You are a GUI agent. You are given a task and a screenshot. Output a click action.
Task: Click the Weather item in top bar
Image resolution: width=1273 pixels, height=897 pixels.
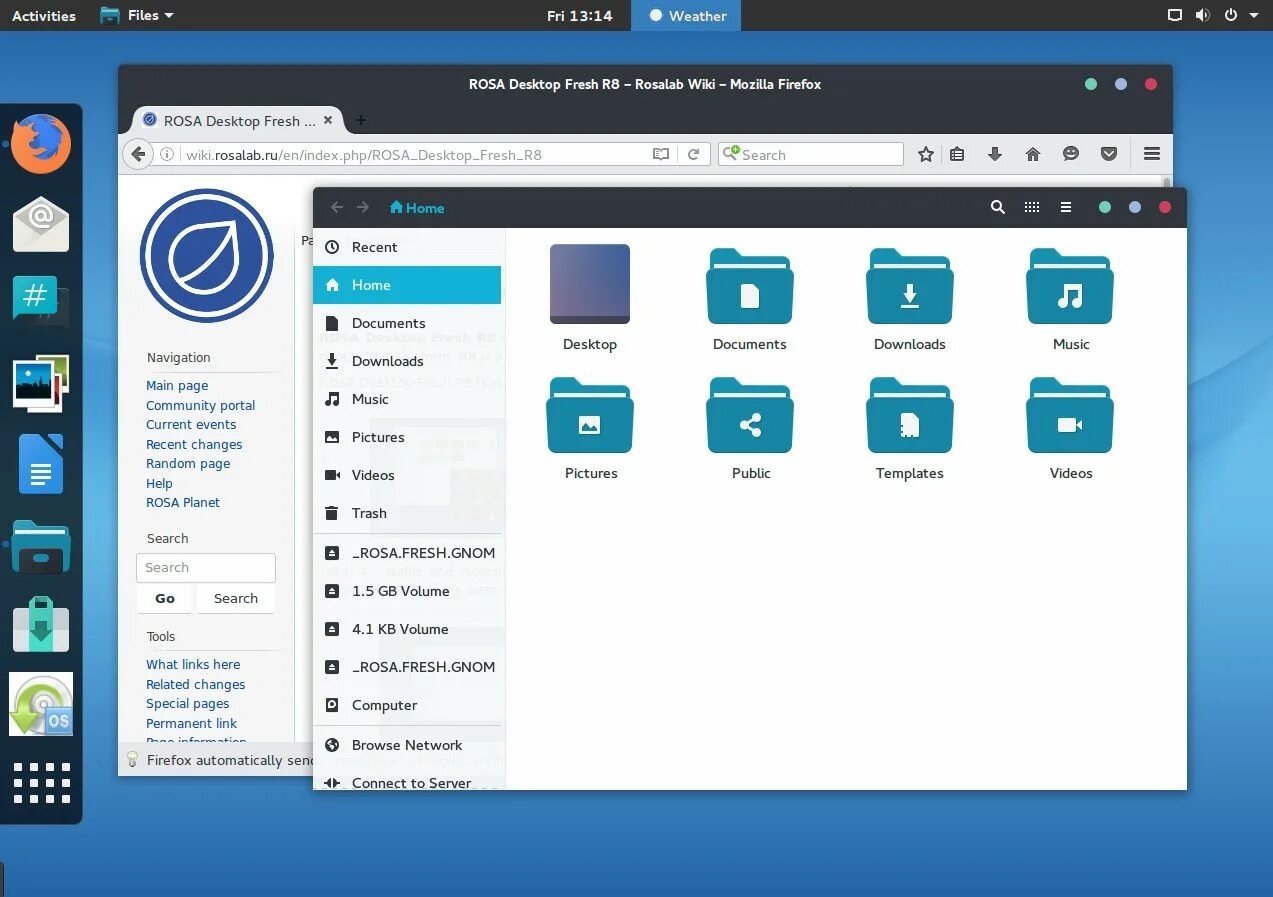pyautogui.click(x=687, y=15)
